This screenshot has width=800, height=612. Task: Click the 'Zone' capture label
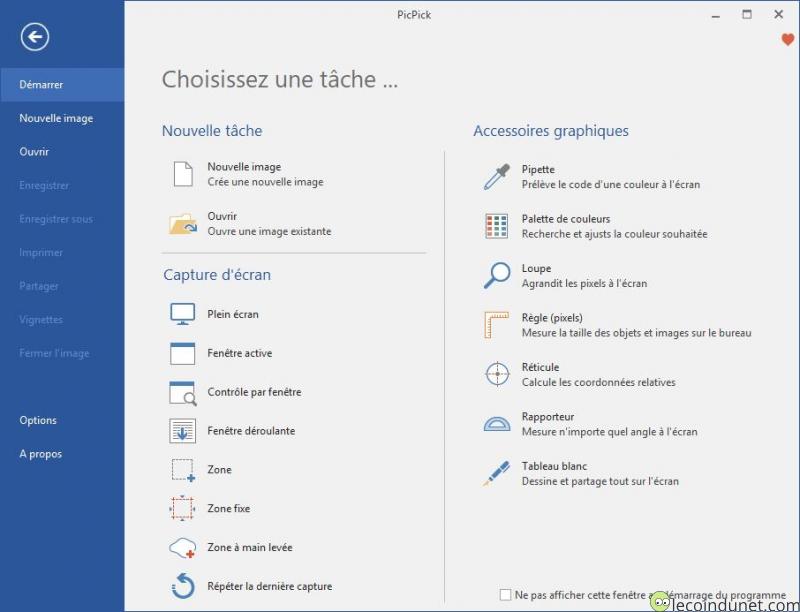219,470
